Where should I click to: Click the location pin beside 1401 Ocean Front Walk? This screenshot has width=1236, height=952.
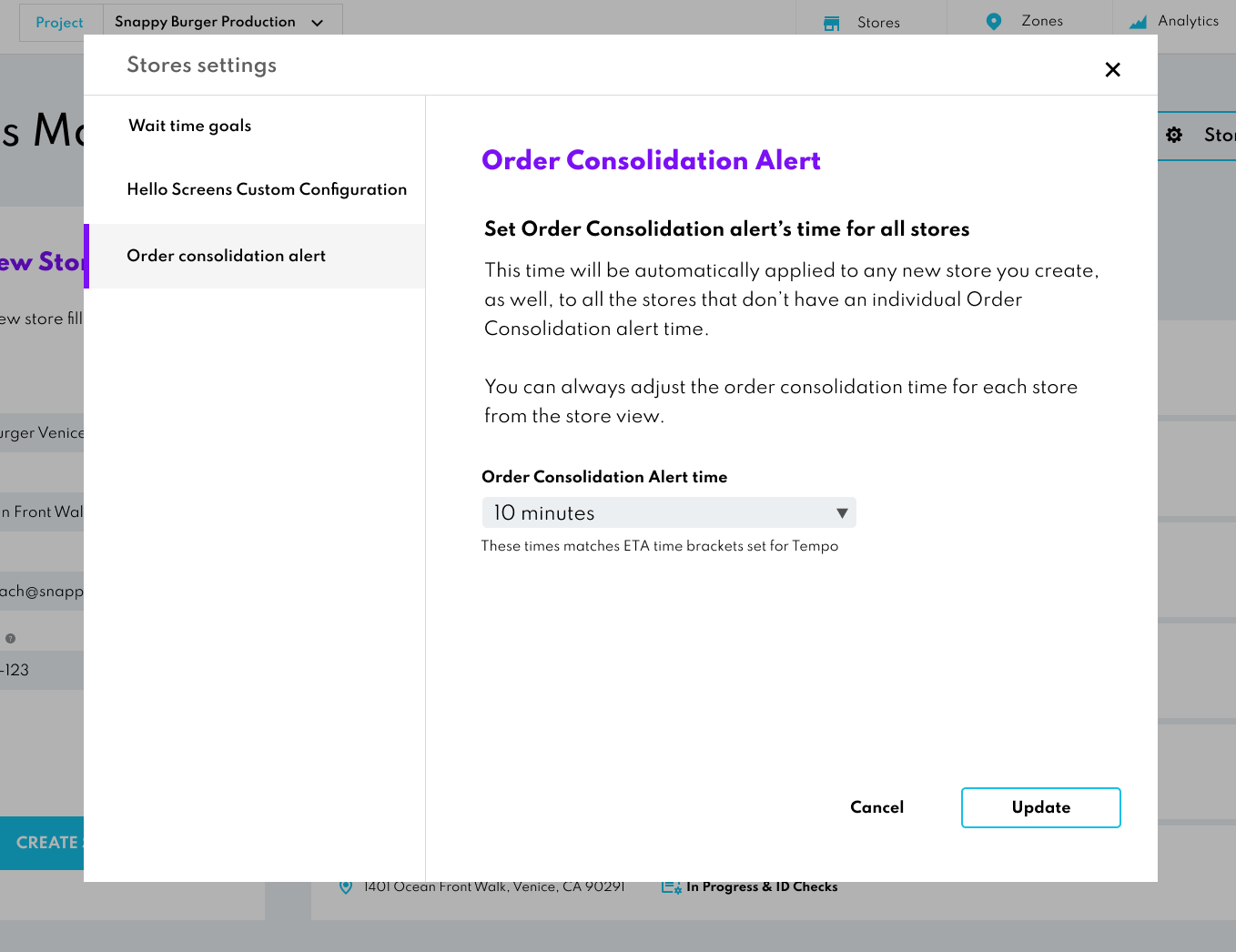coord(346,886)
